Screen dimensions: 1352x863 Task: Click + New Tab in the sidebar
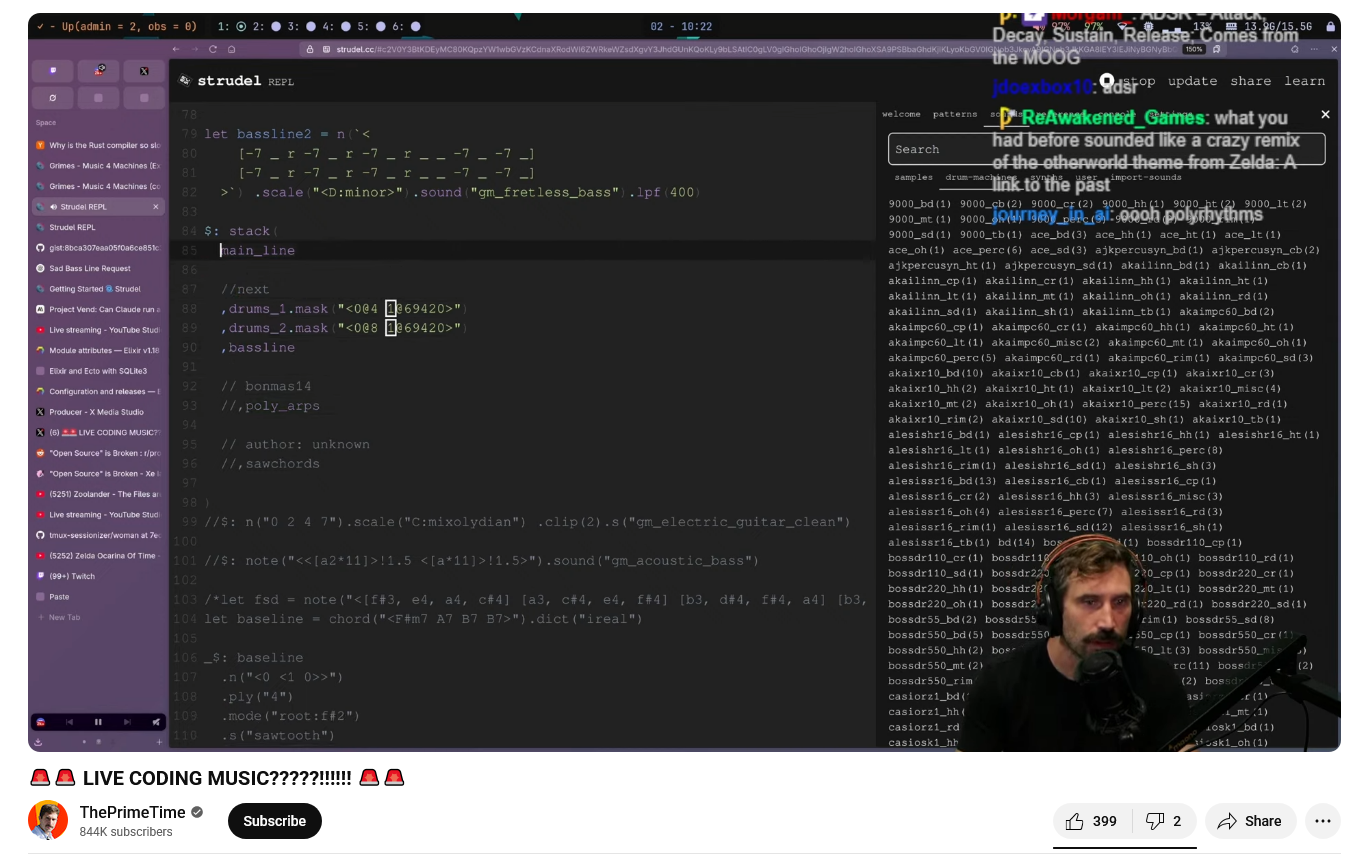point(98,617)
